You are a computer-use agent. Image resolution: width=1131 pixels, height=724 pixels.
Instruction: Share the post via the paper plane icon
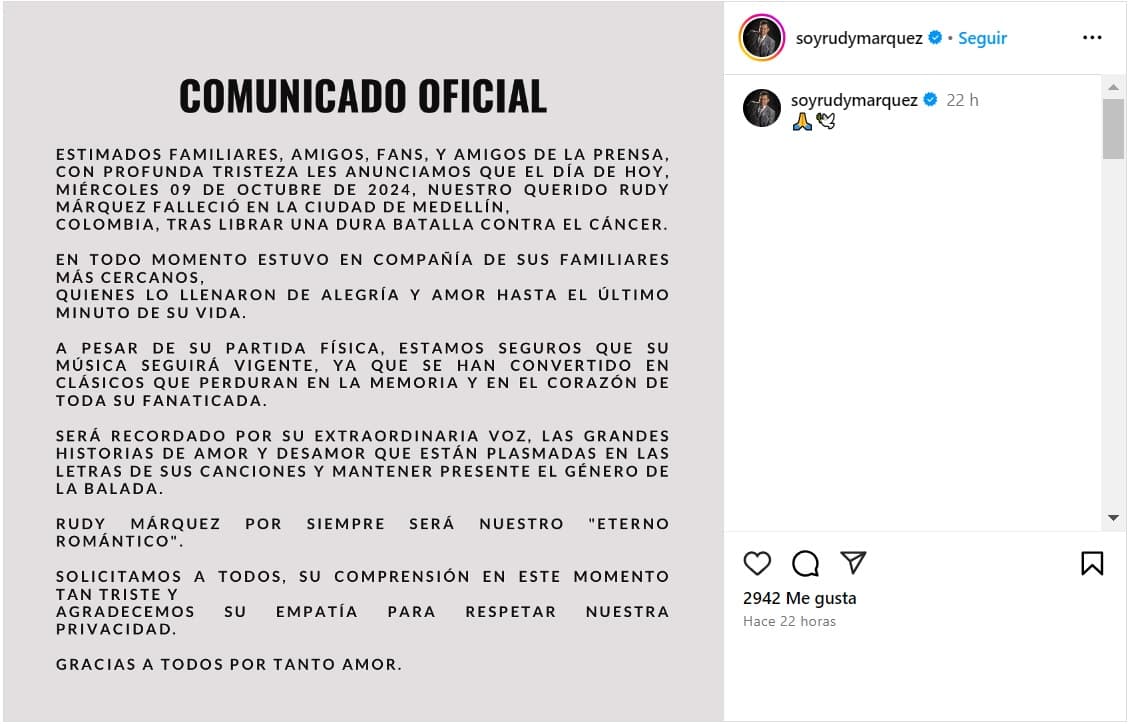[x=853, y=563]
